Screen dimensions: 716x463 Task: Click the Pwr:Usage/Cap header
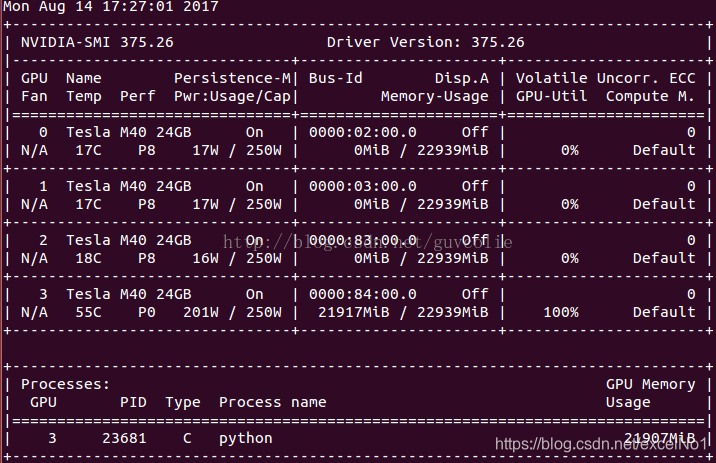point(232,96)
